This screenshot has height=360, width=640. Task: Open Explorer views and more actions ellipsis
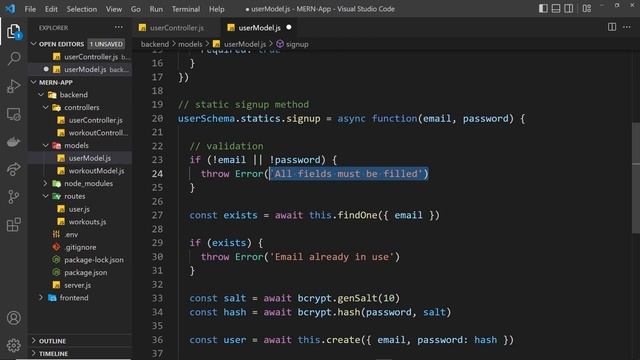(118, 27)
